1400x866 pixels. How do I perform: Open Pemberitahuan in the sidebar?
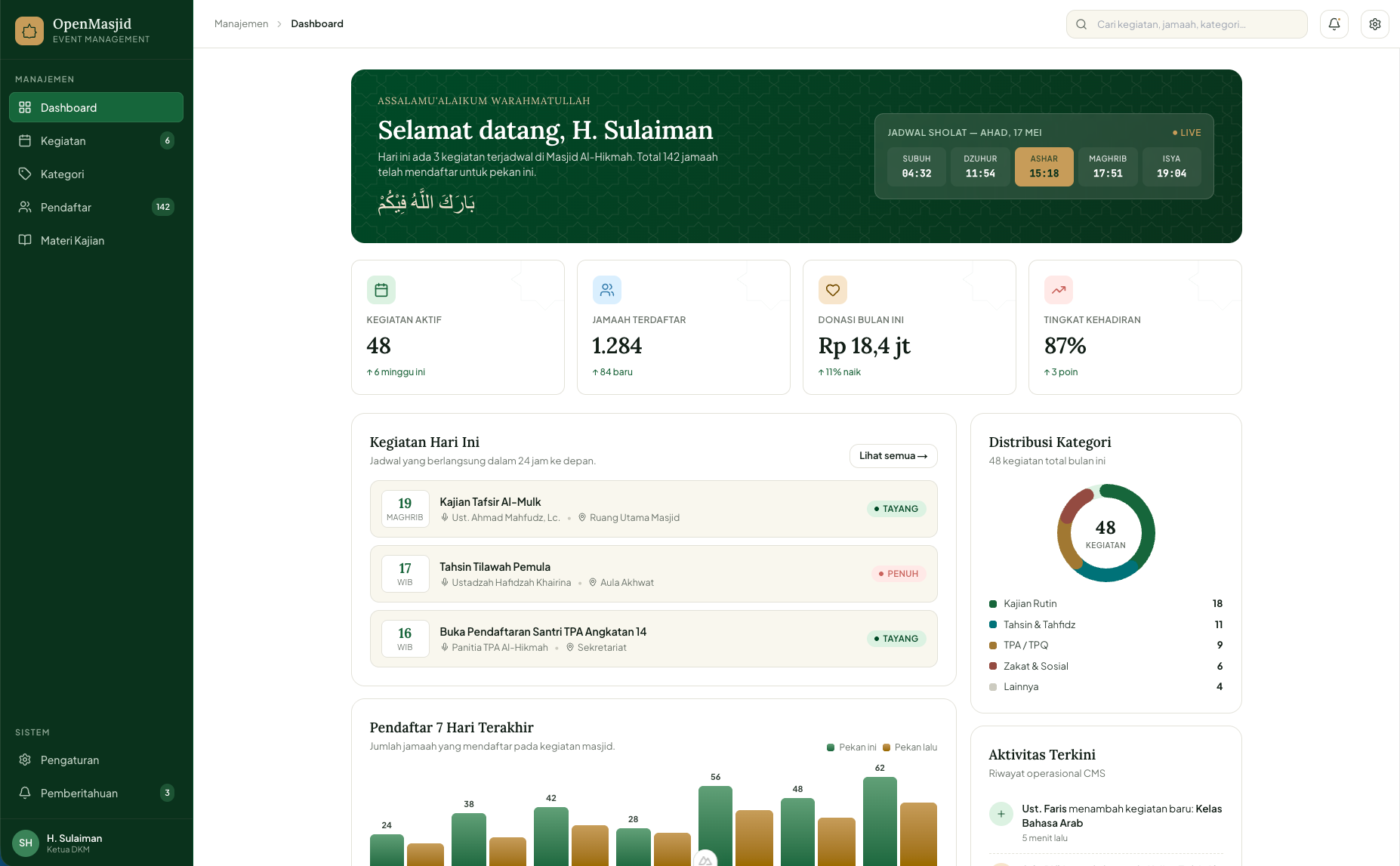click(96, 793)
